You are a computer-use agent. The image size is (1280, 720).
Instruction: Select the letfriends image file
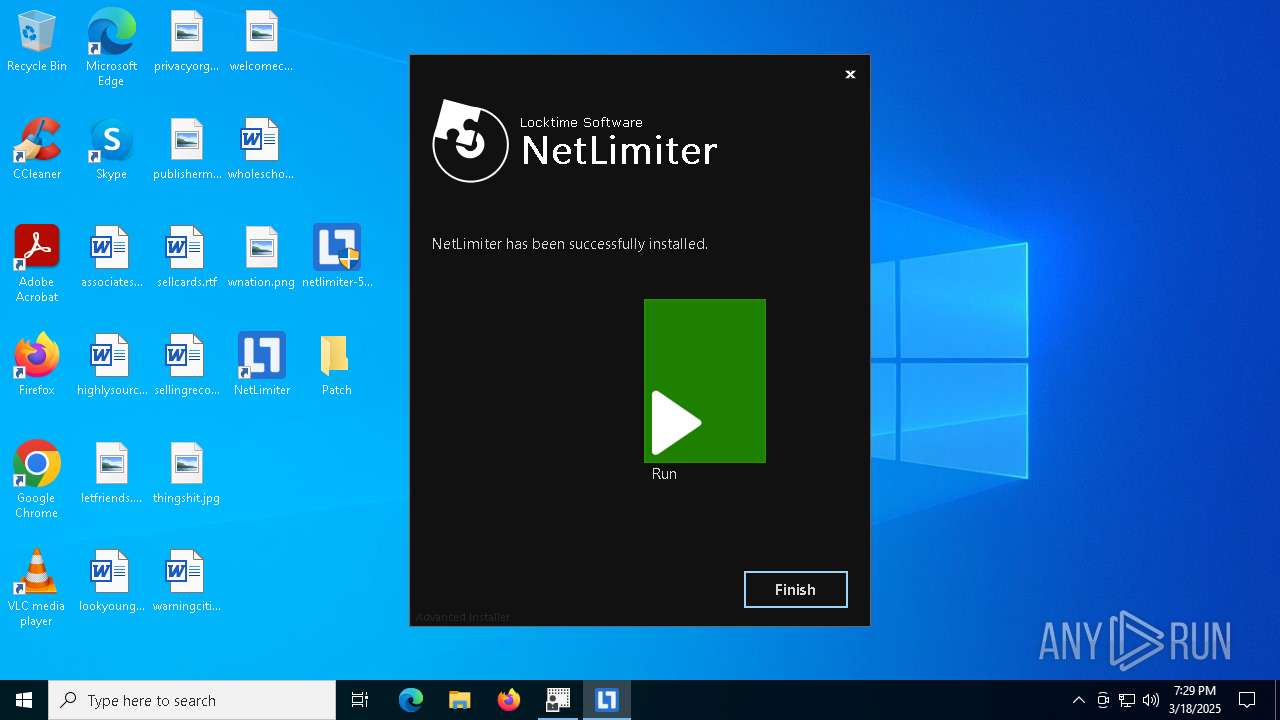(111, 474)
